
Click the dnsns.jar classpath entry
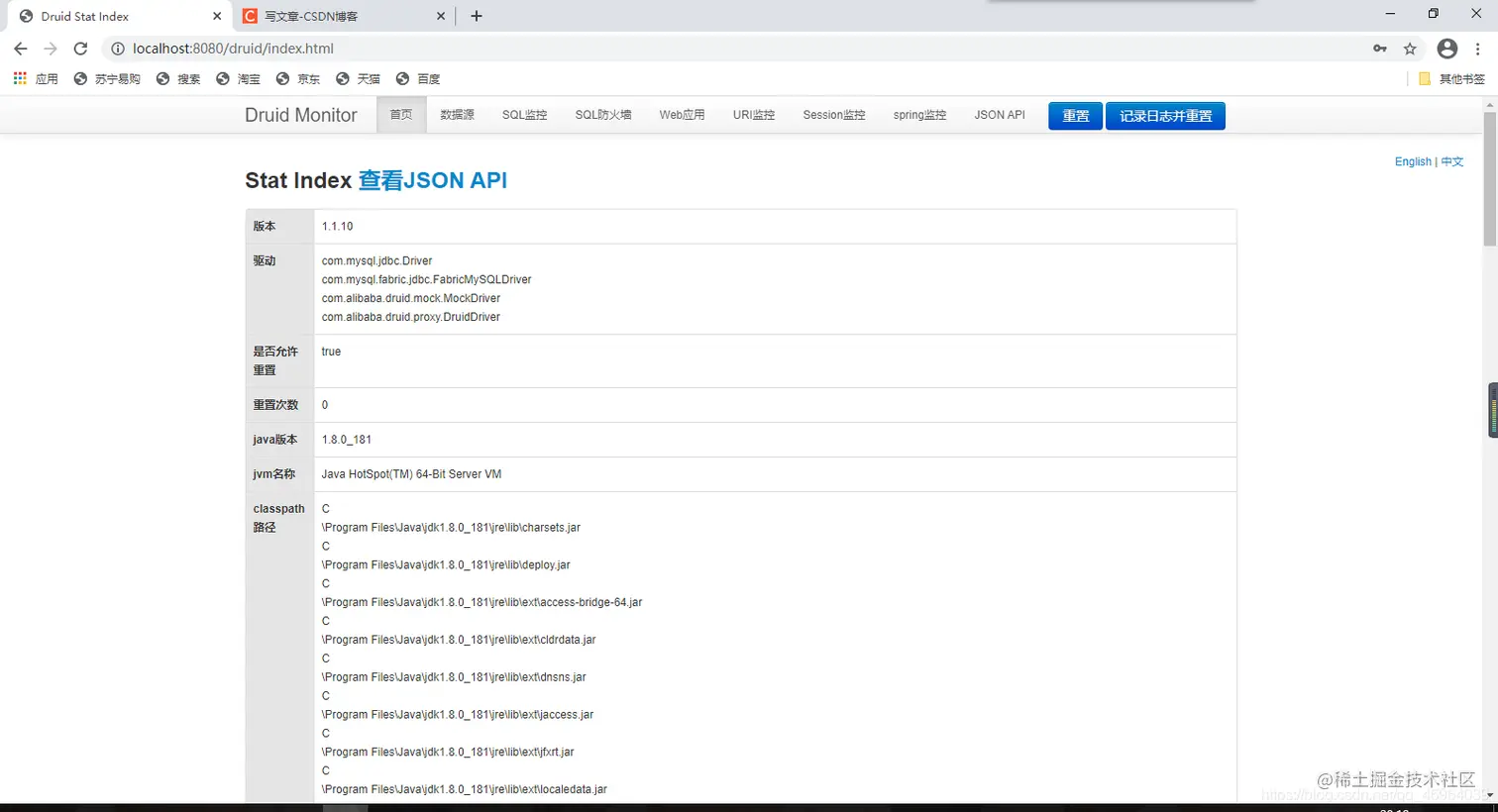pos(454,677)
